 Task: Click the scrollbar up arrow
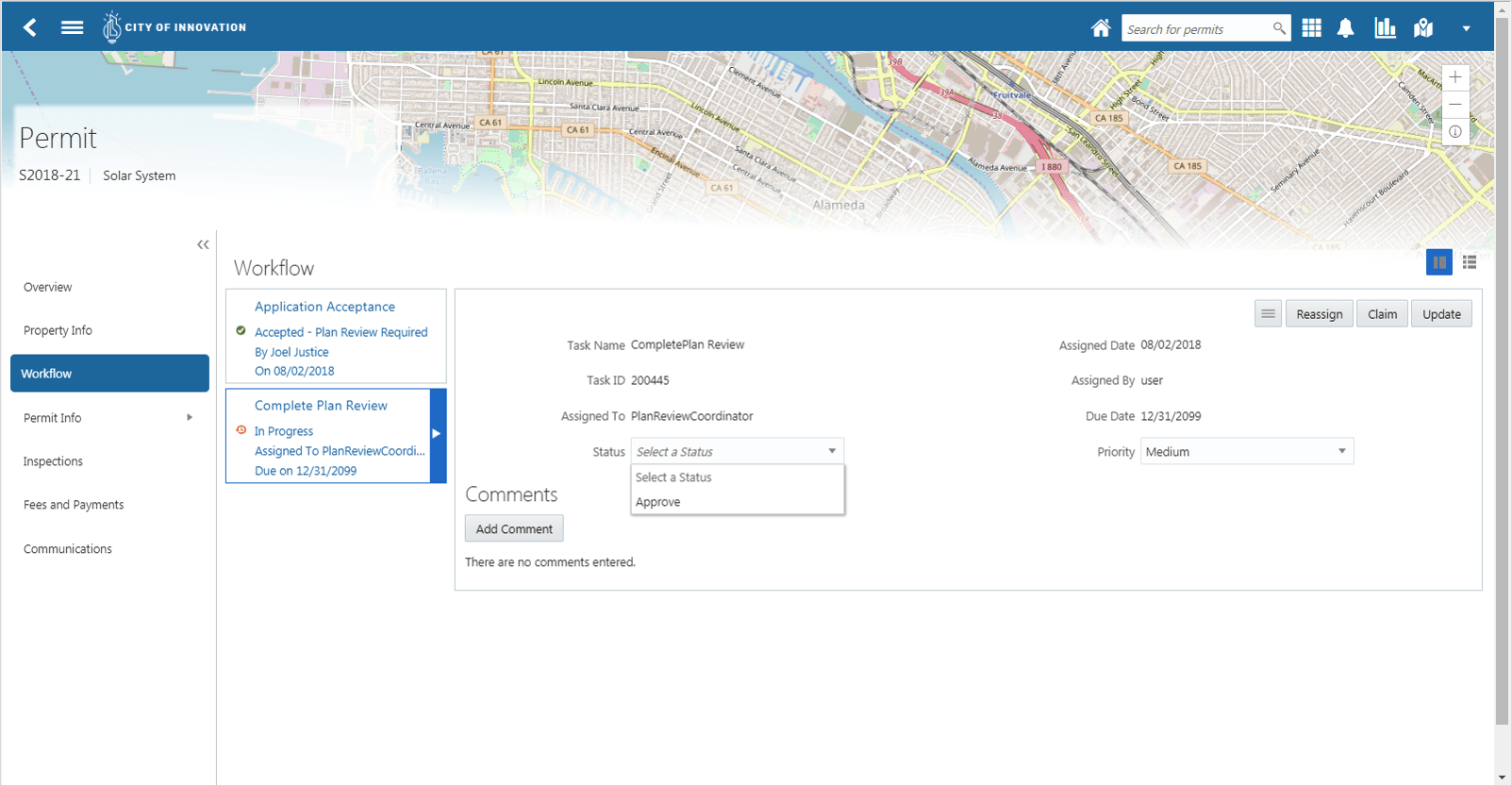pyautogui.click(x=1503, y=8)
